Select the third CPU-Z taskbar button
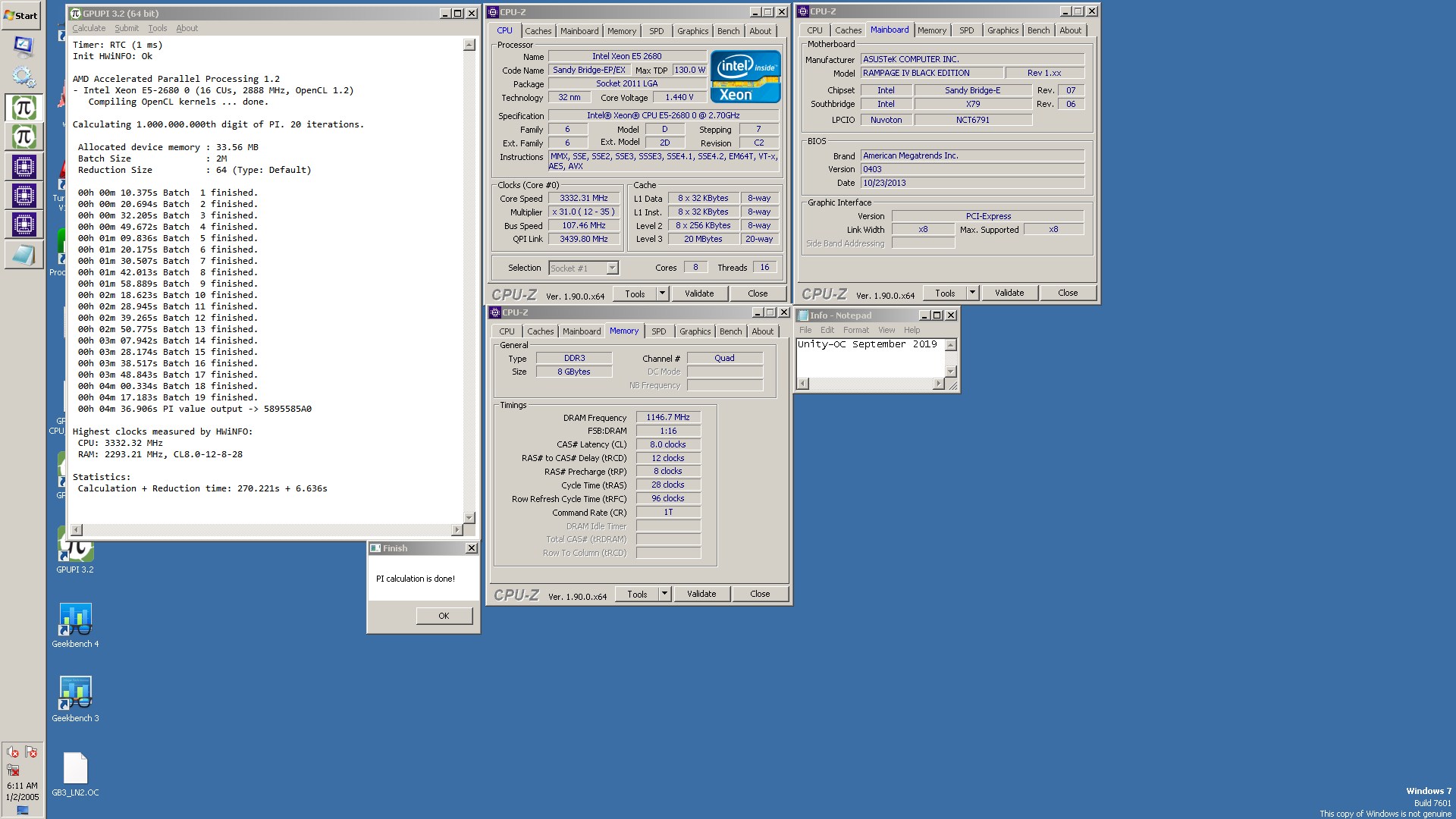The width and height of the screenshot is (1456, 819). 24,224
